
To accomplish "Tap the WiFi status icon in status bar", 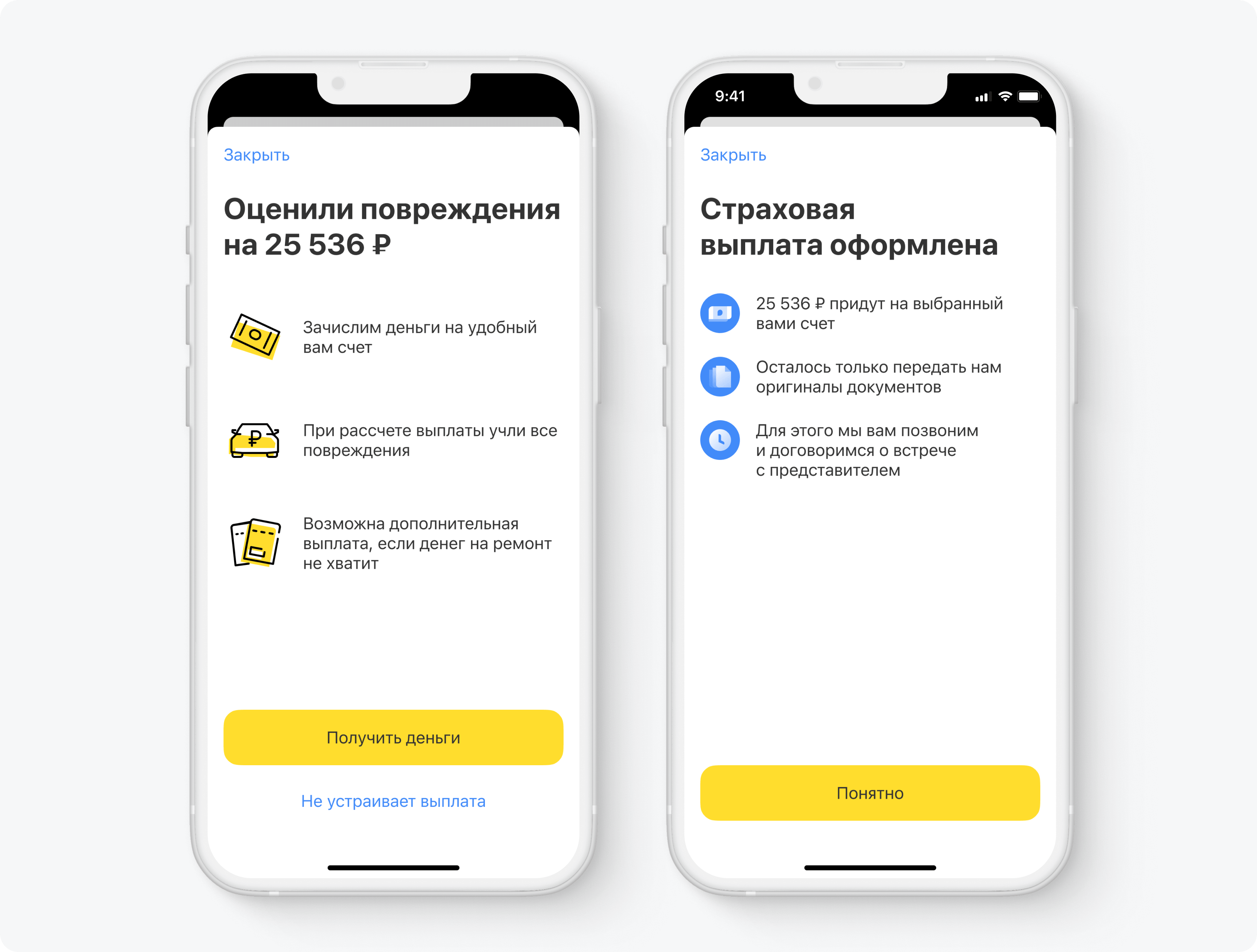I will tap(1002, 97).
